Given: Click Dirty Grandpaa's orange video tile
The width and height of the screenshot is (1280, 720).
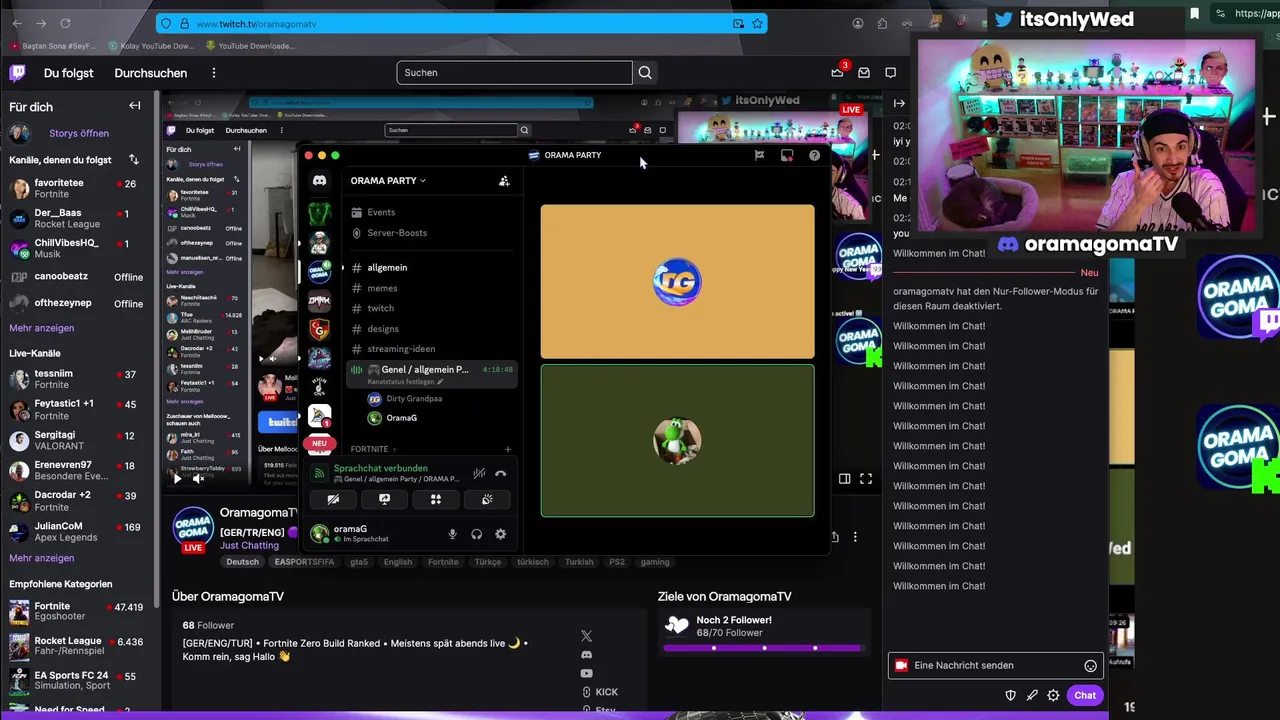Looking at the screenshot, I should point(677,282).
